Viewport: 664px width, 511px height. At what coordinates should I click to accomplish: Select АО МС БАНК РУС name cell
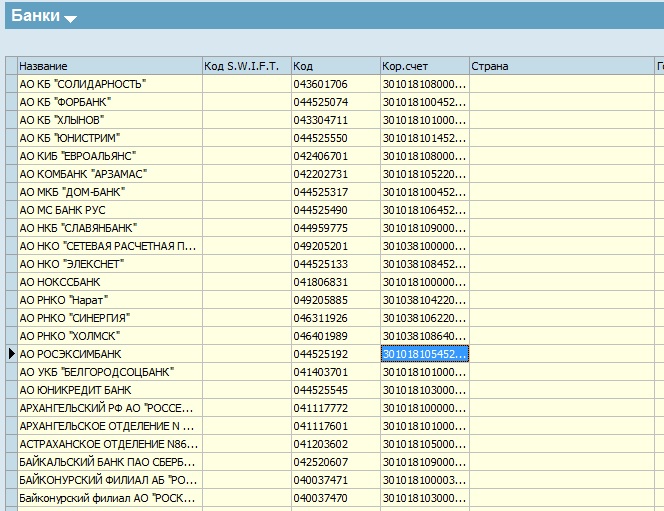click(x=110, y=210)
